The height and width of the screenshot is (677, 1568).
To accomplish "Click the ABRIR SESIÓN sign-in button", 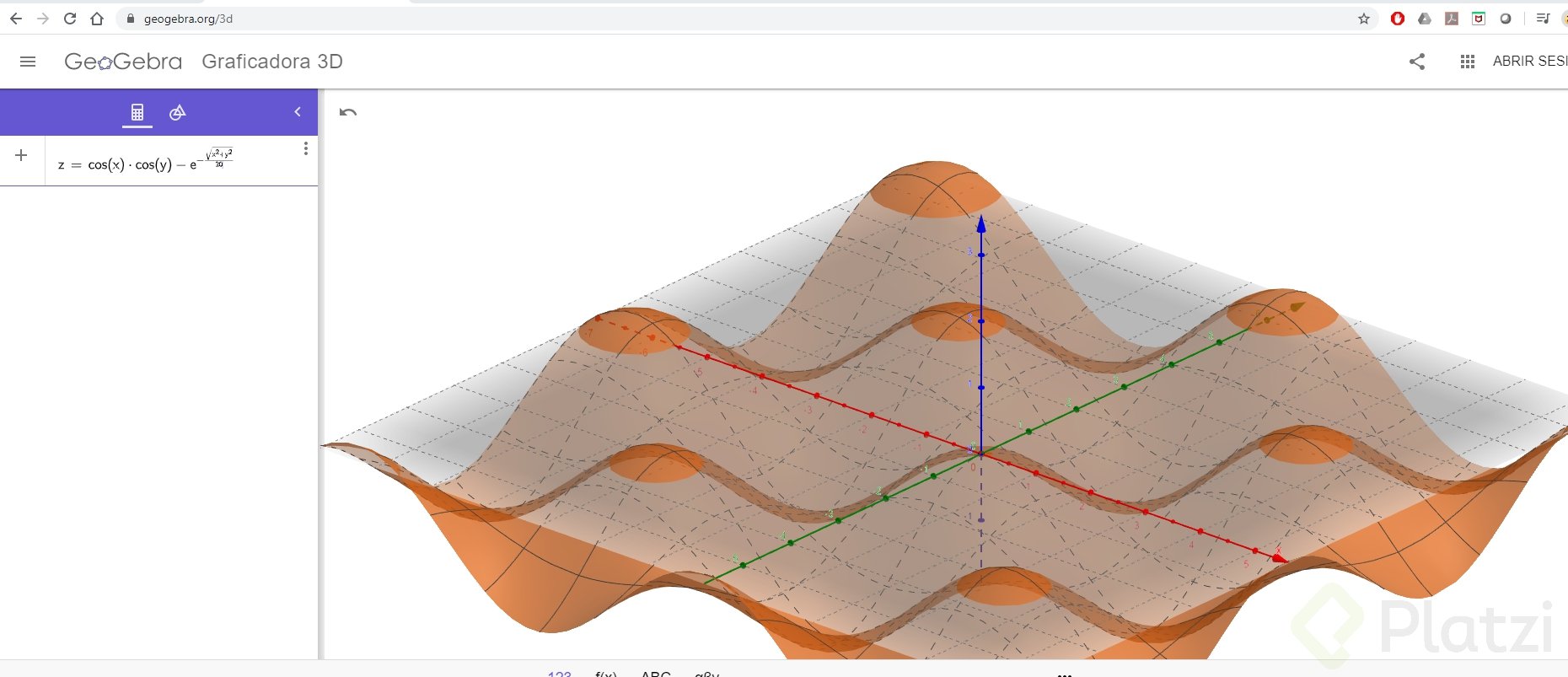I will coord(1530,62).
